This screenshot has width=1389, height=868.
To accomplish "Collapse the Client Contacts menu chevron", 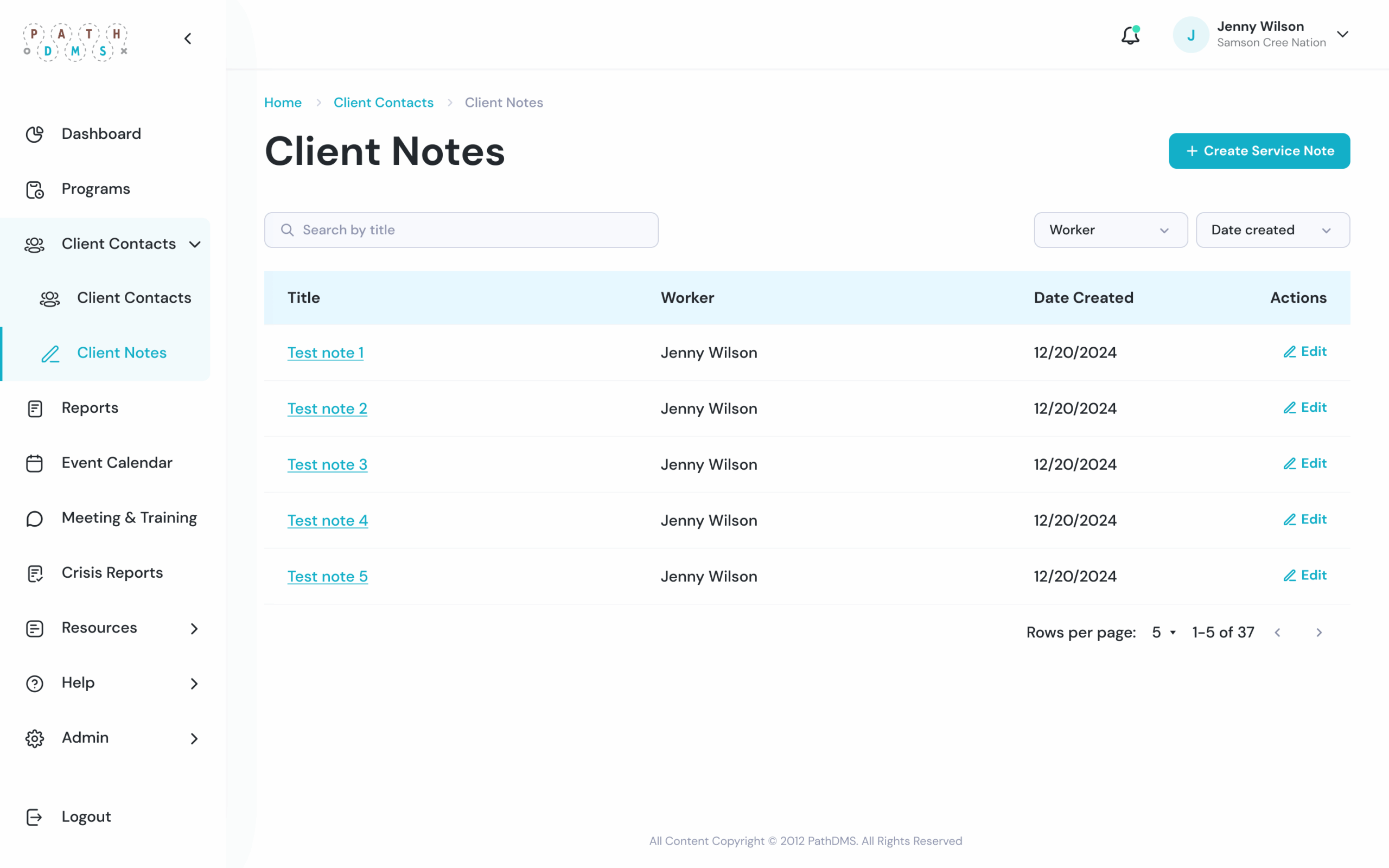I will pos(195,245).
